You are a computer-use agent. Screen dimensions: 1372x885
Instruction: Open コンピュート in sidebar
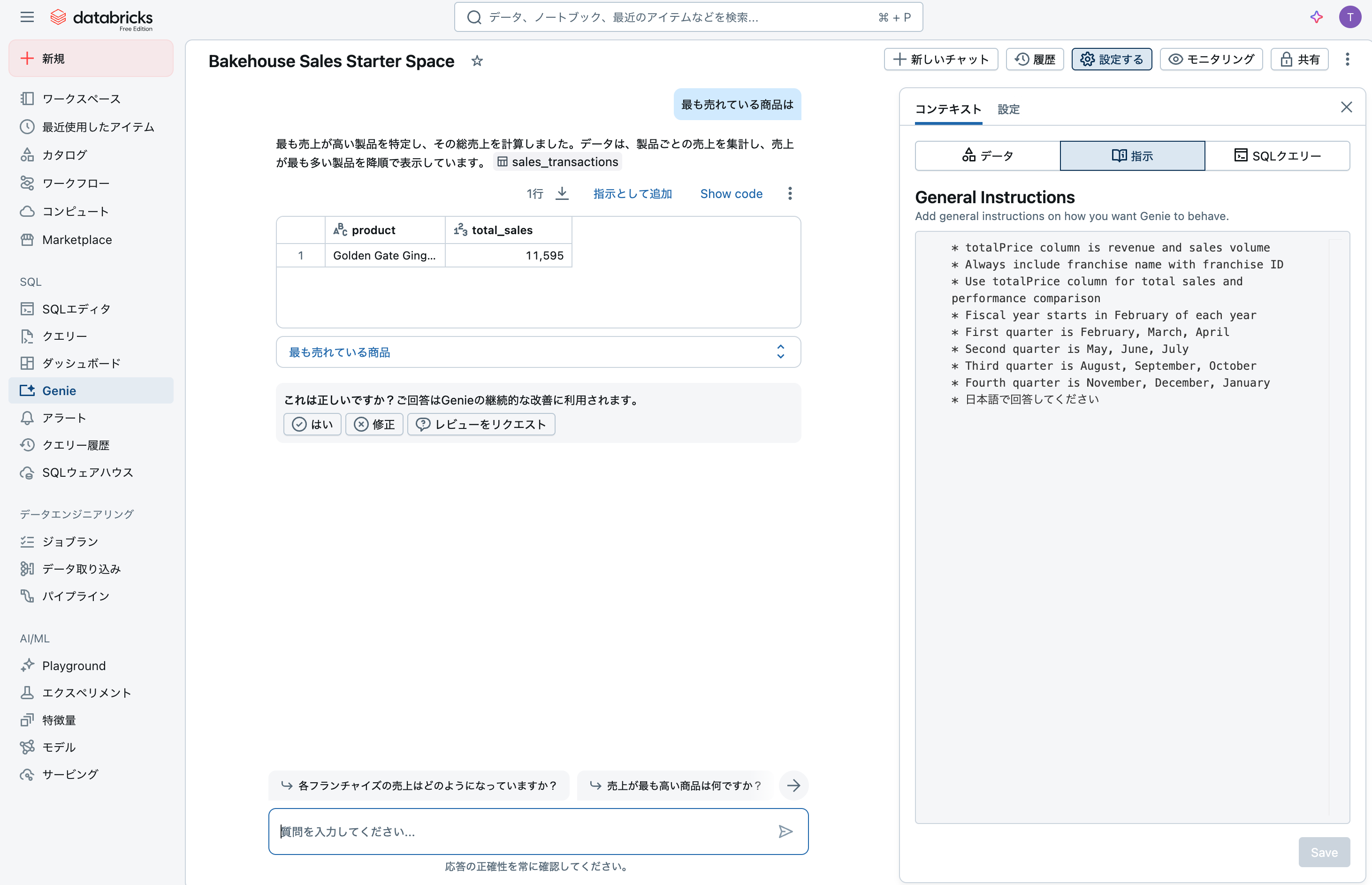click(91, 211)
